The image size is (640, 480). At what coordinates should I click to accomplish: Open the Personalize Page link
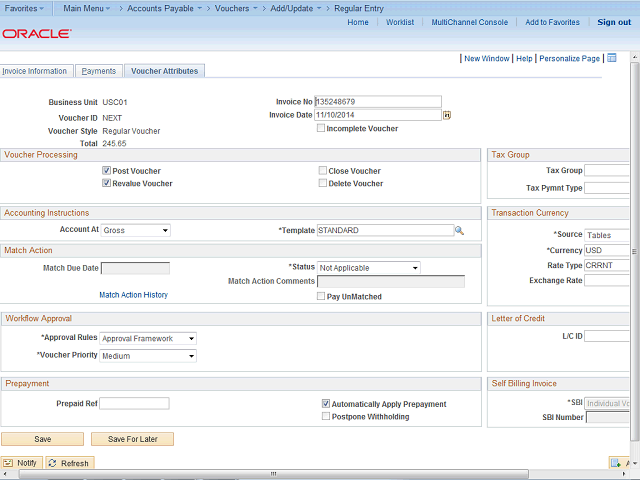tap(569, 58)
